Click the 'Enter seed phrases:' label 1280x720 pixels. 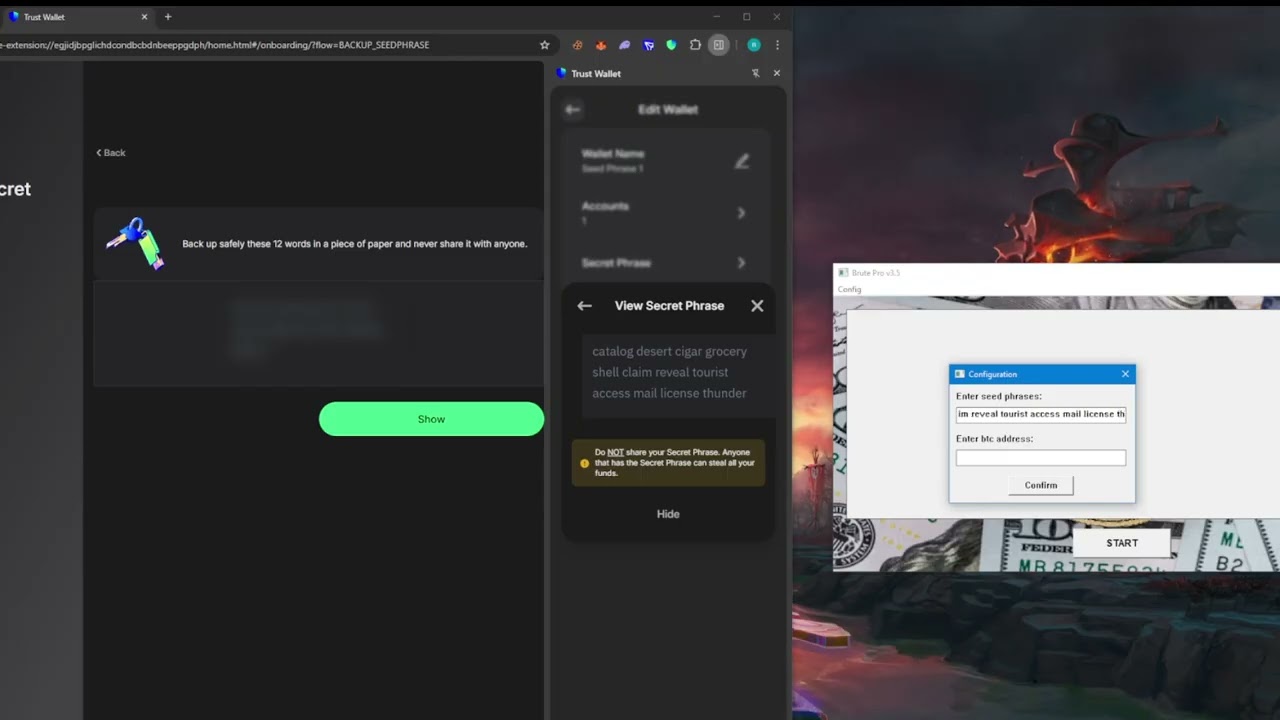click(998, 396)
